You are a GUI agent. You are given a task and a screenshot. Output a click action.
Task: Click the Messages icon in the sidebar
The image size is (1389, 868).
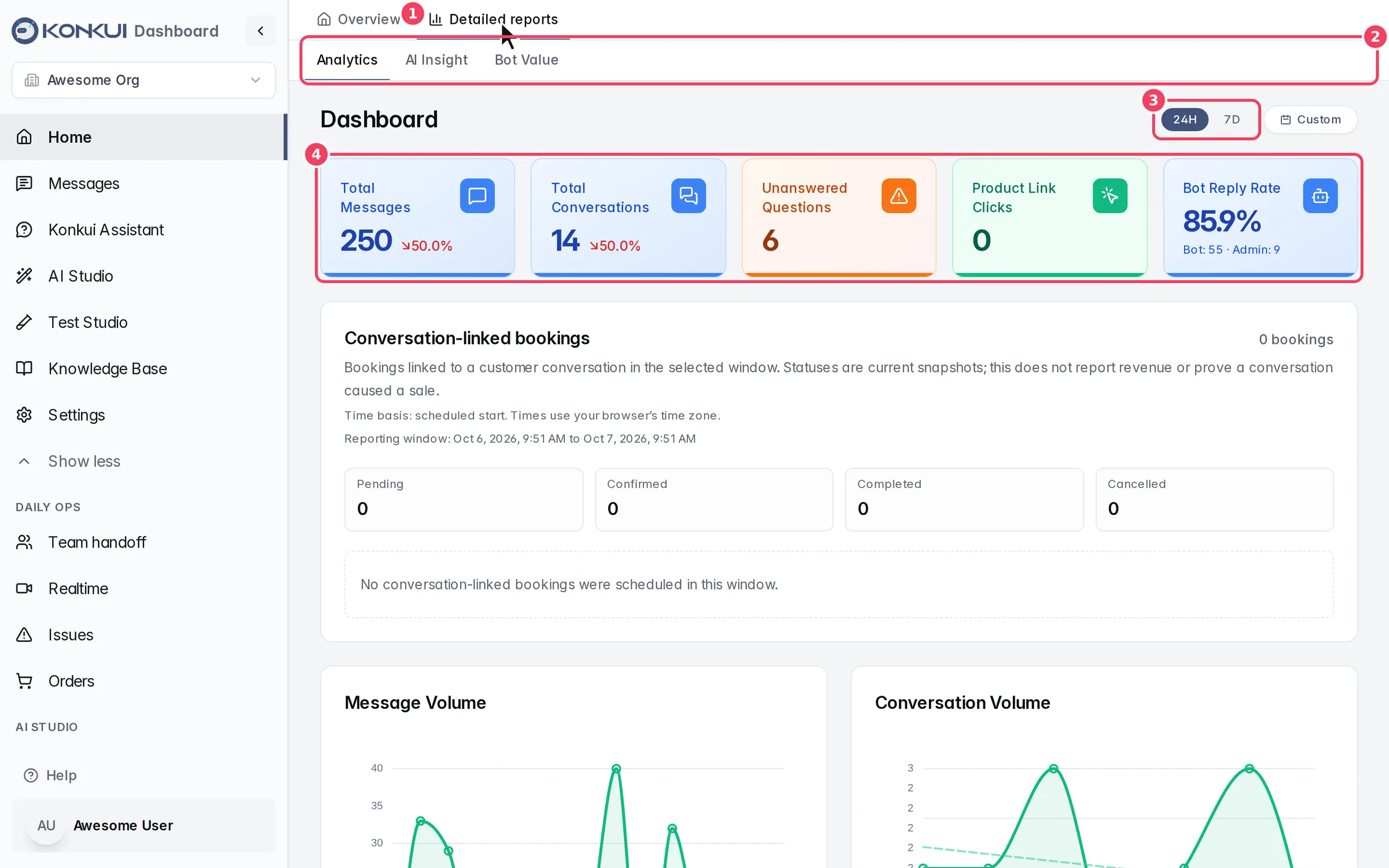(x=24, y=183)
